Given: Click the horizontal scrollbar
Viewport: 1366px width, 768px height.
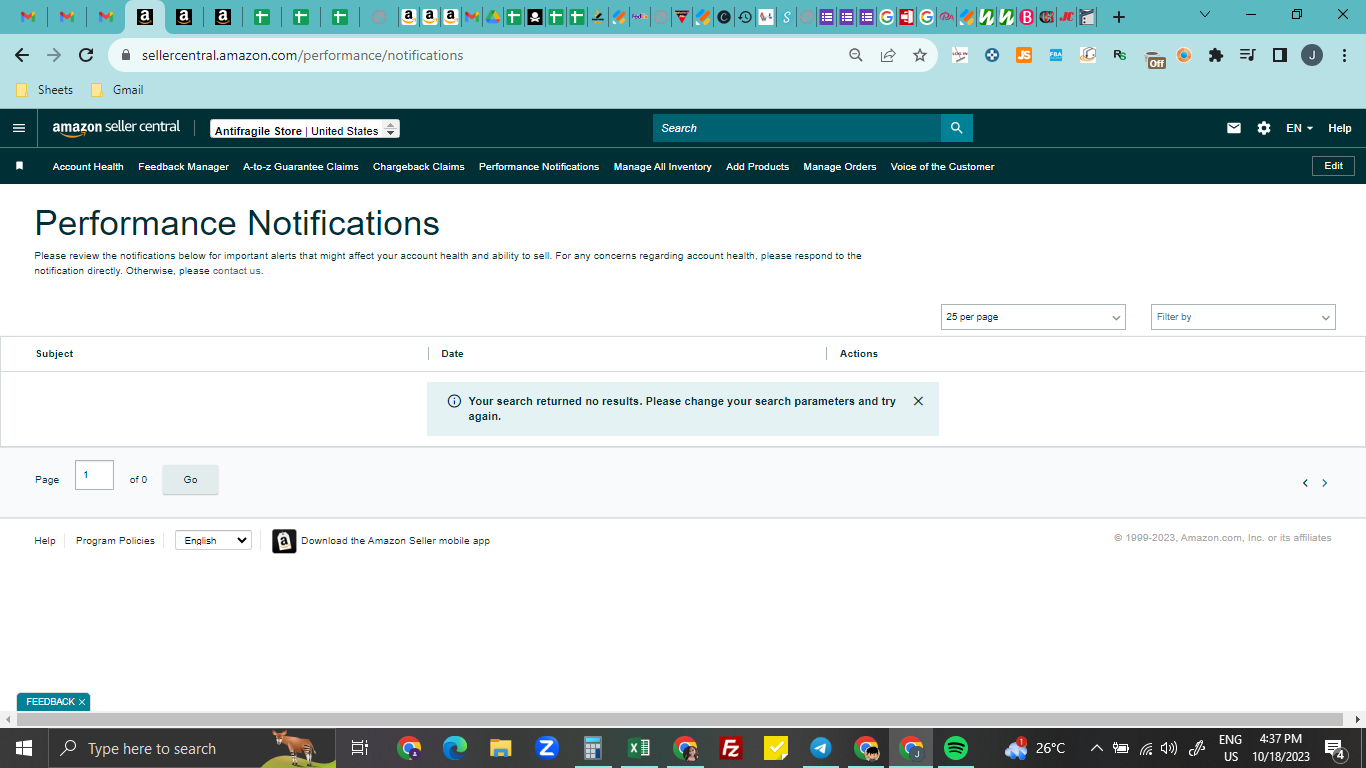Looking at the screenshot, I should pos(680,719).
